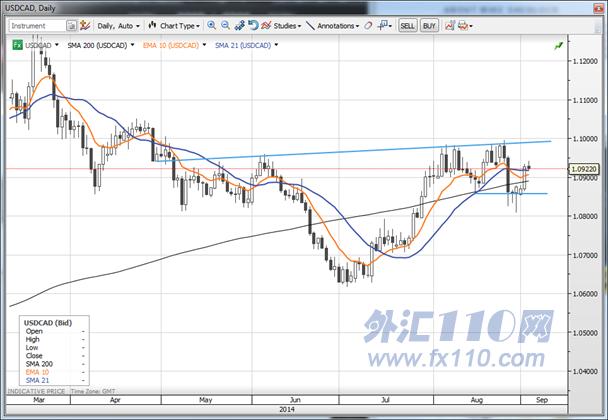Click the print chart icon
608x420 pixels.
pyautogui.click(x=463, y=26)
